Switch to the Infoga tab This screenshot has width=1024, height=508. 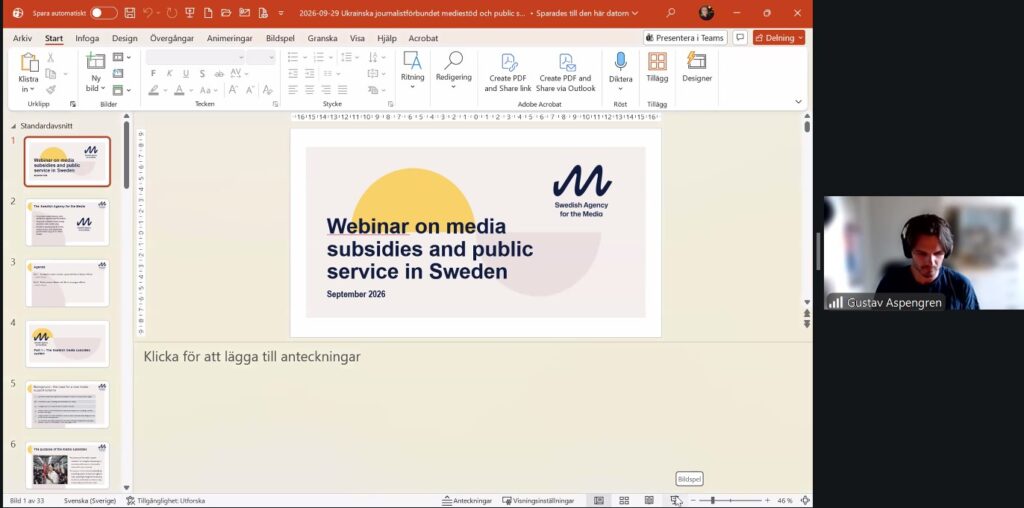87,39
